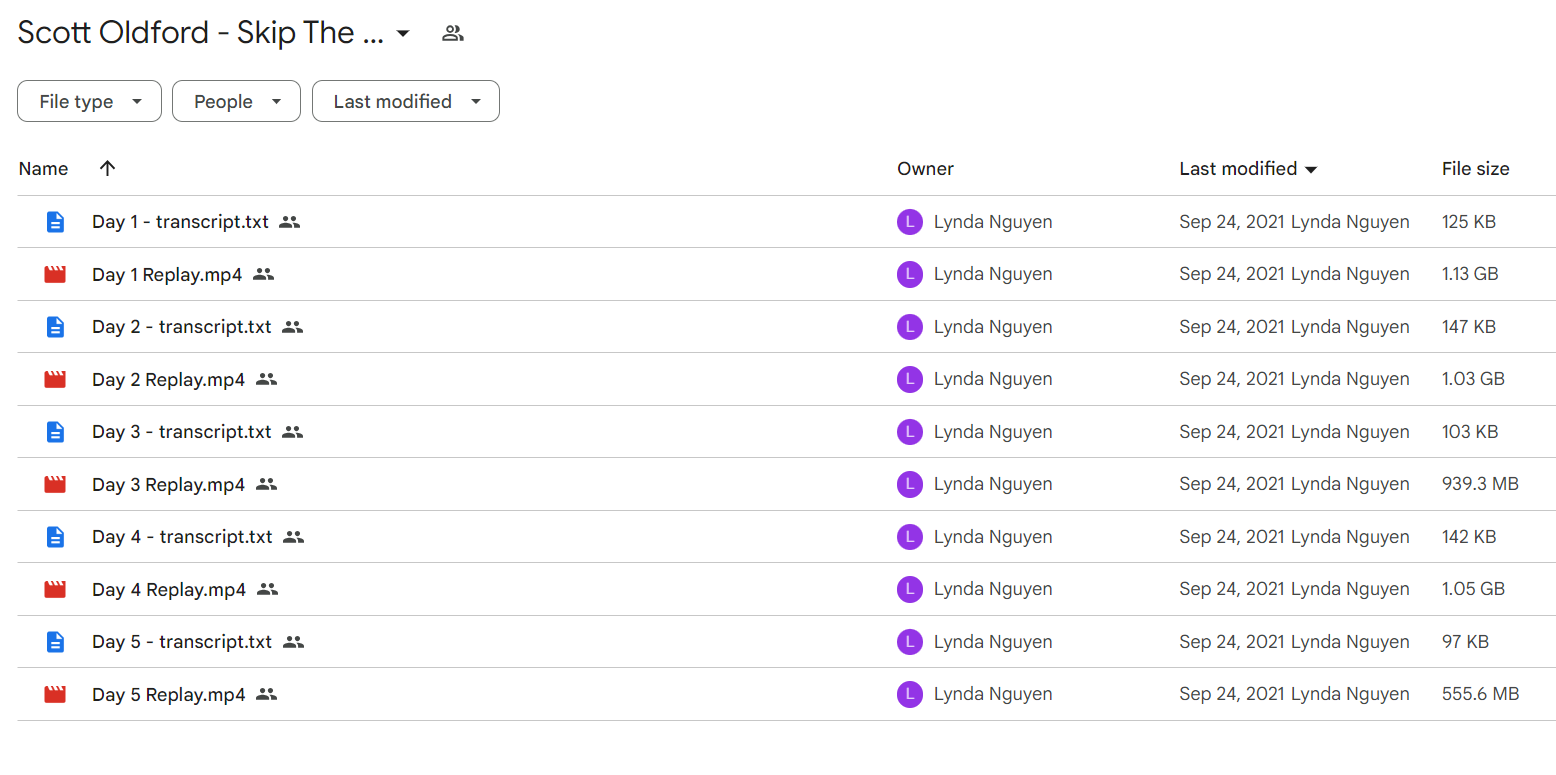Screen dimensions: 1556x775
Task: Click the Day 2 transcript document icon
Action: tap(55, 327)
